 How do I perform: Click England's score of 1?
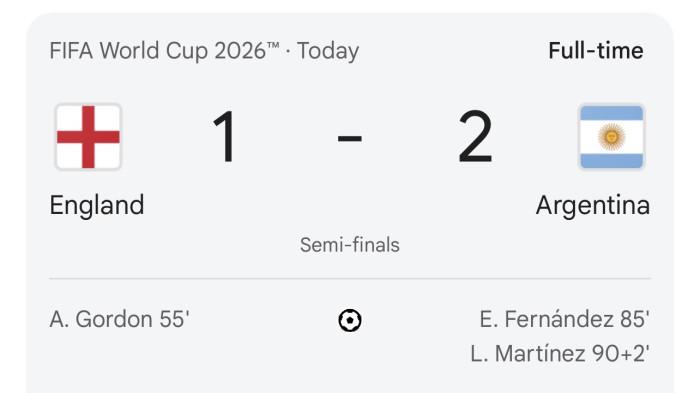point(225,137)
